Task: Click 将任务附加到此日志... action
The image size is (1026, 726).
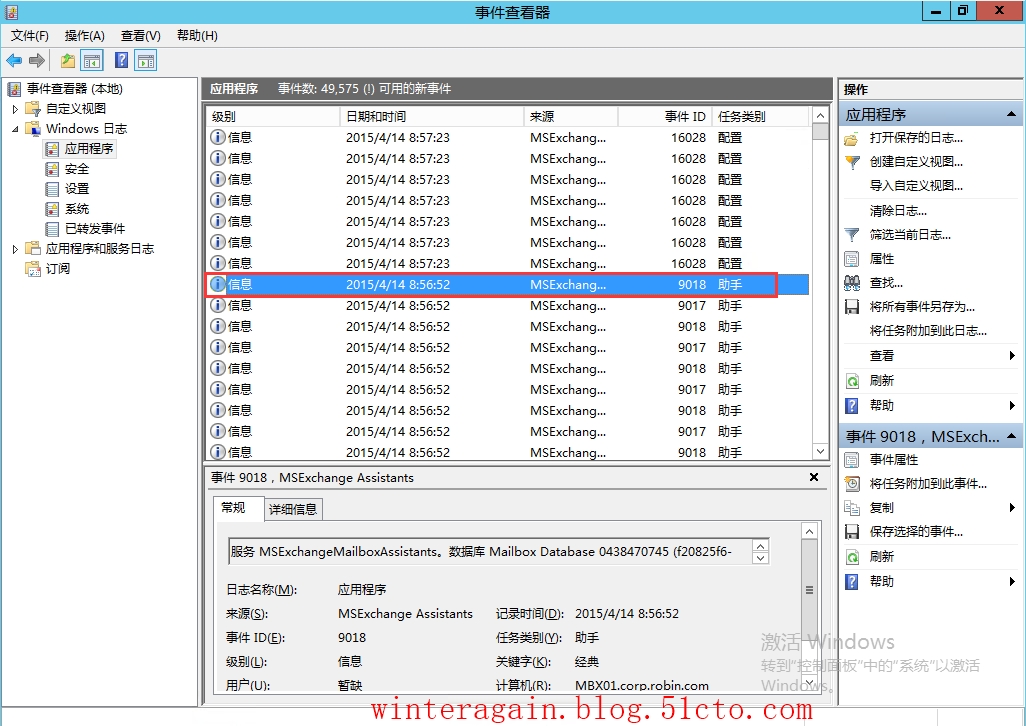Action: tap(927, 331)
